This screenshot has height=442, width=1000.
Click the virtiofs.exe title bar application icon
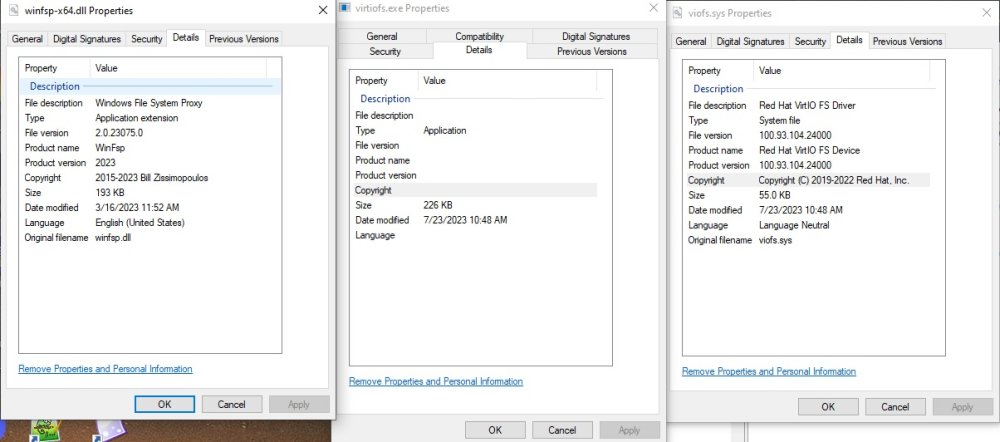point(344,8)
